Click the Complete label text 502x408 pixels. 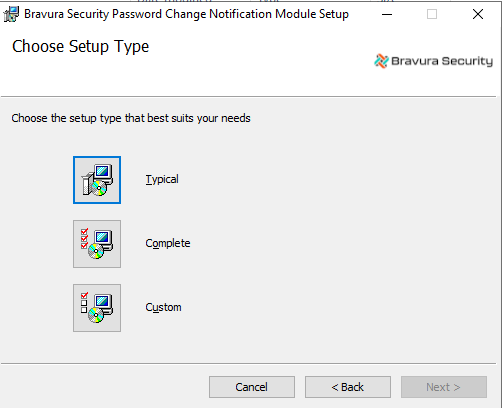coord(168,244)
